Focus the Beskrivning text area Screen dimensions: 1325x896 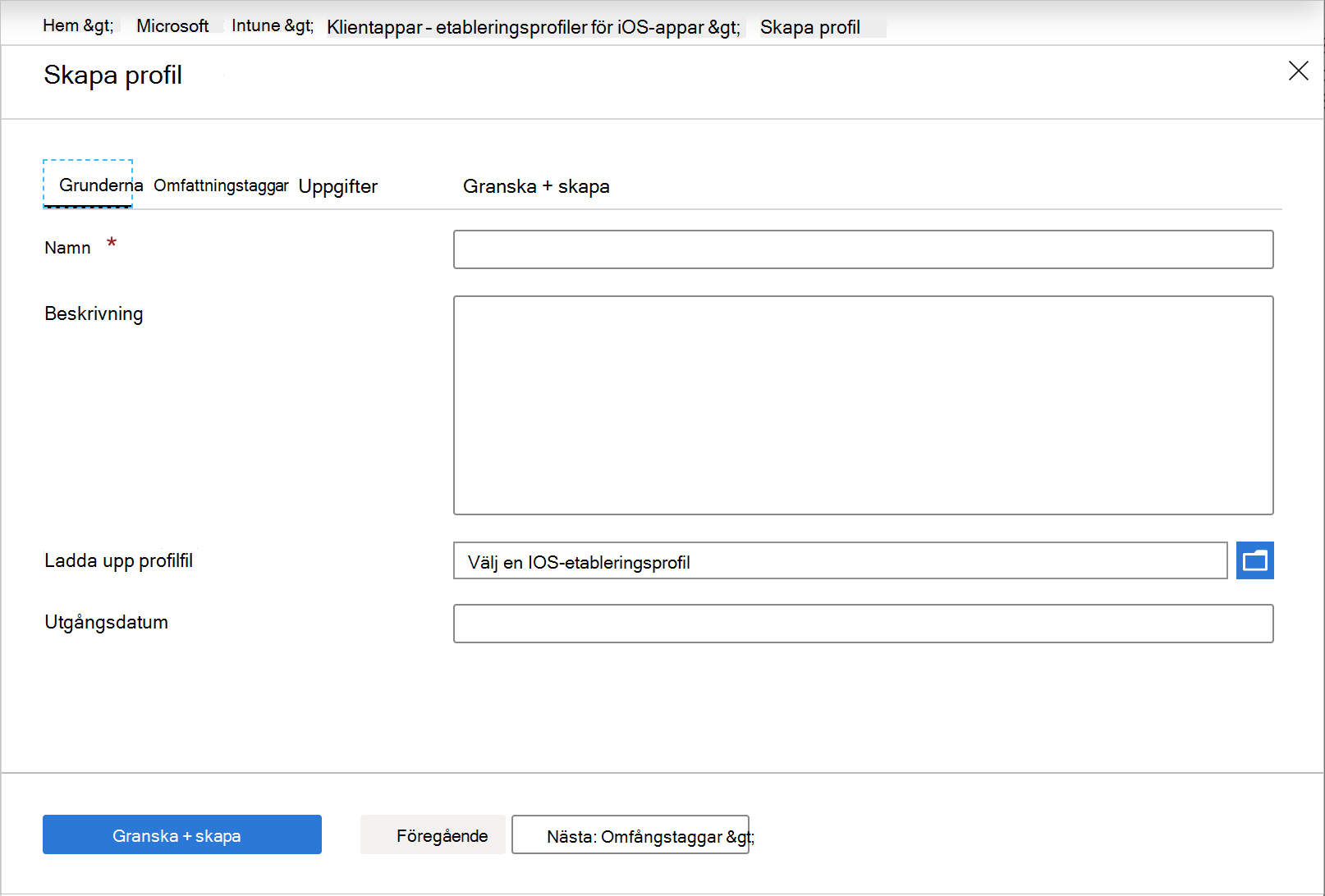click(863, 405)
